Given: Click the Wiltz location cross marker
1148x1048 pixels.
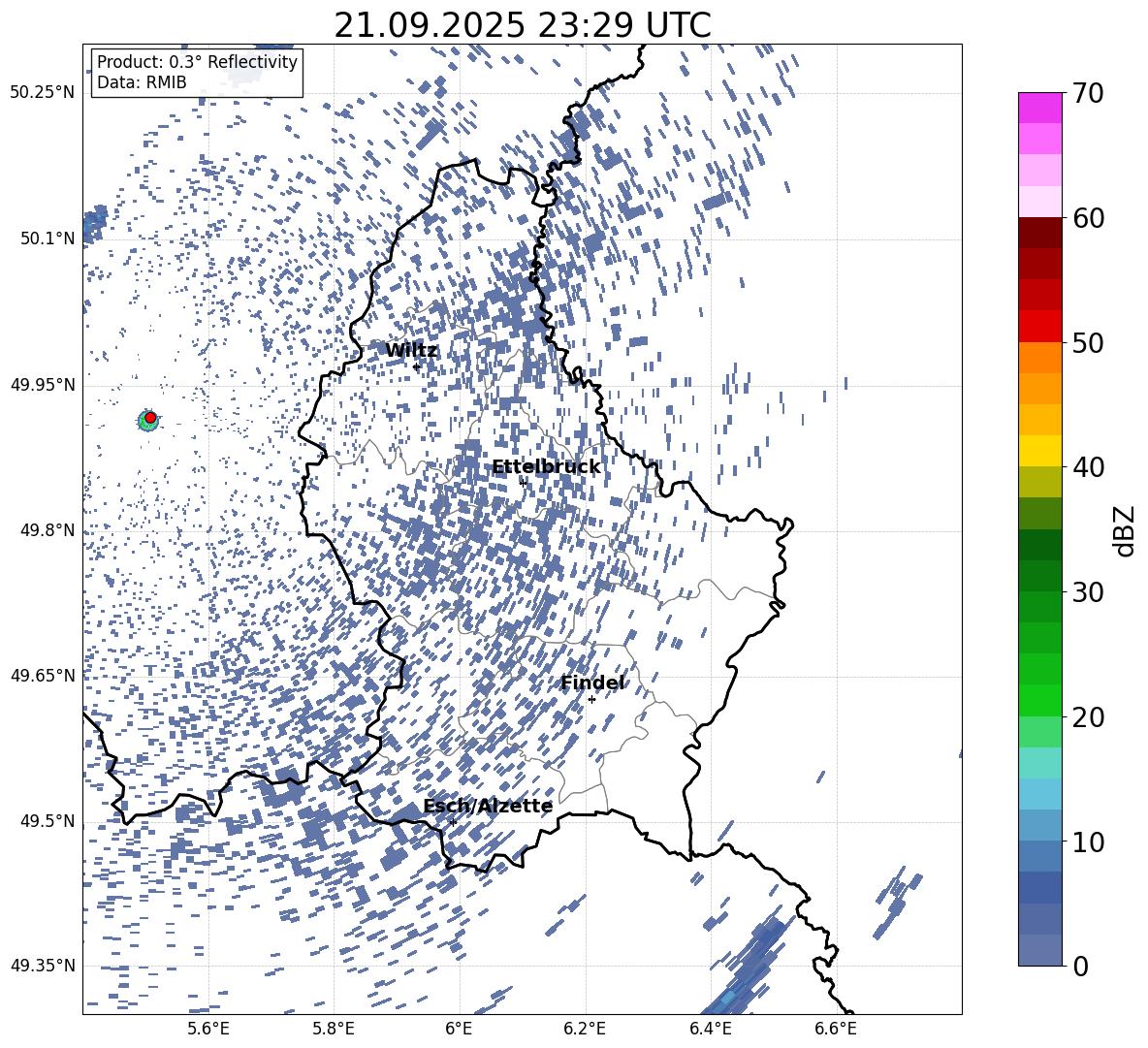Looking at the screenshot, I should point(416,366).
